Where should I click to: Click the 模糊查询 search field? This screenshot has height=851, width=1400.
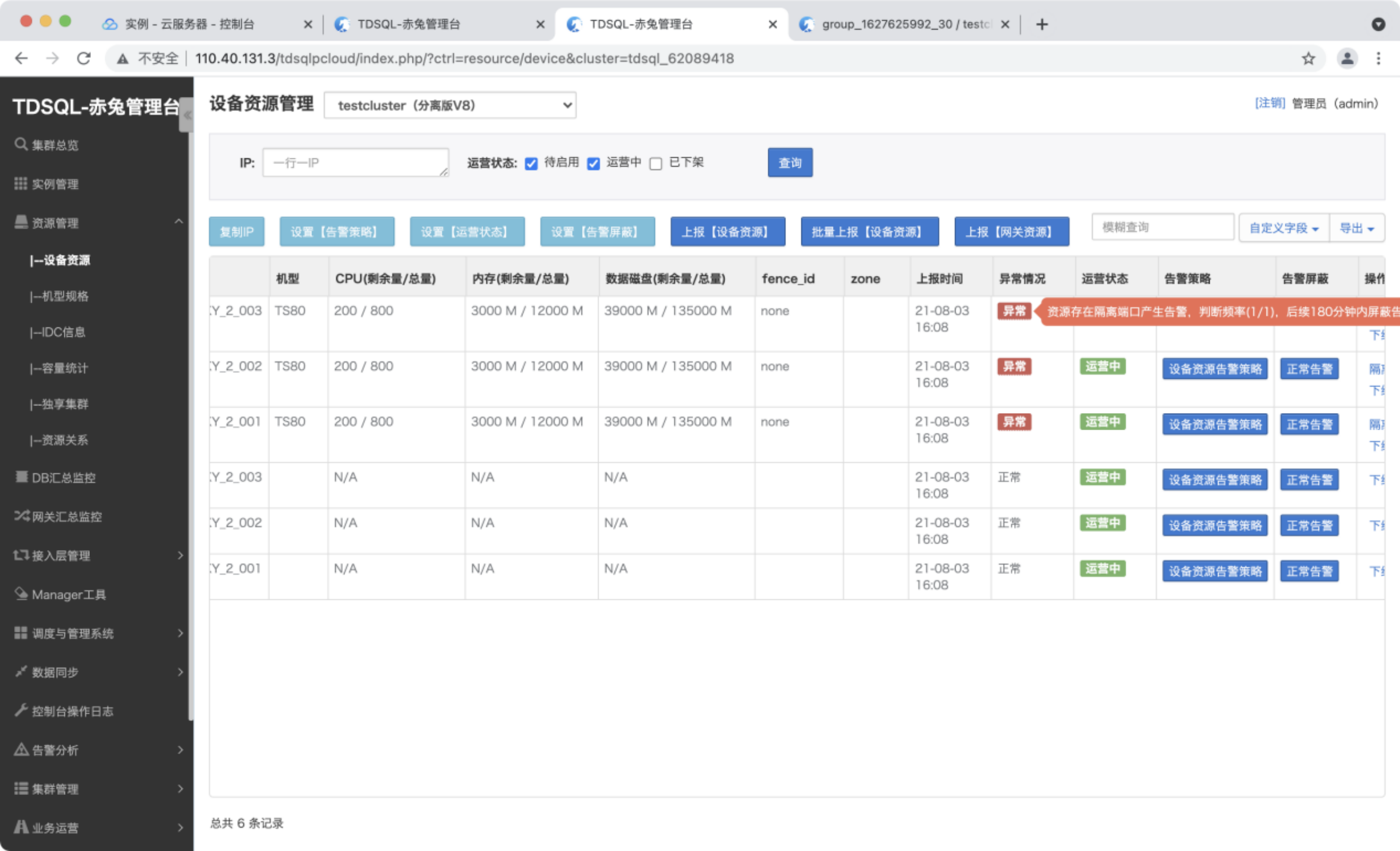(1162, 228)
